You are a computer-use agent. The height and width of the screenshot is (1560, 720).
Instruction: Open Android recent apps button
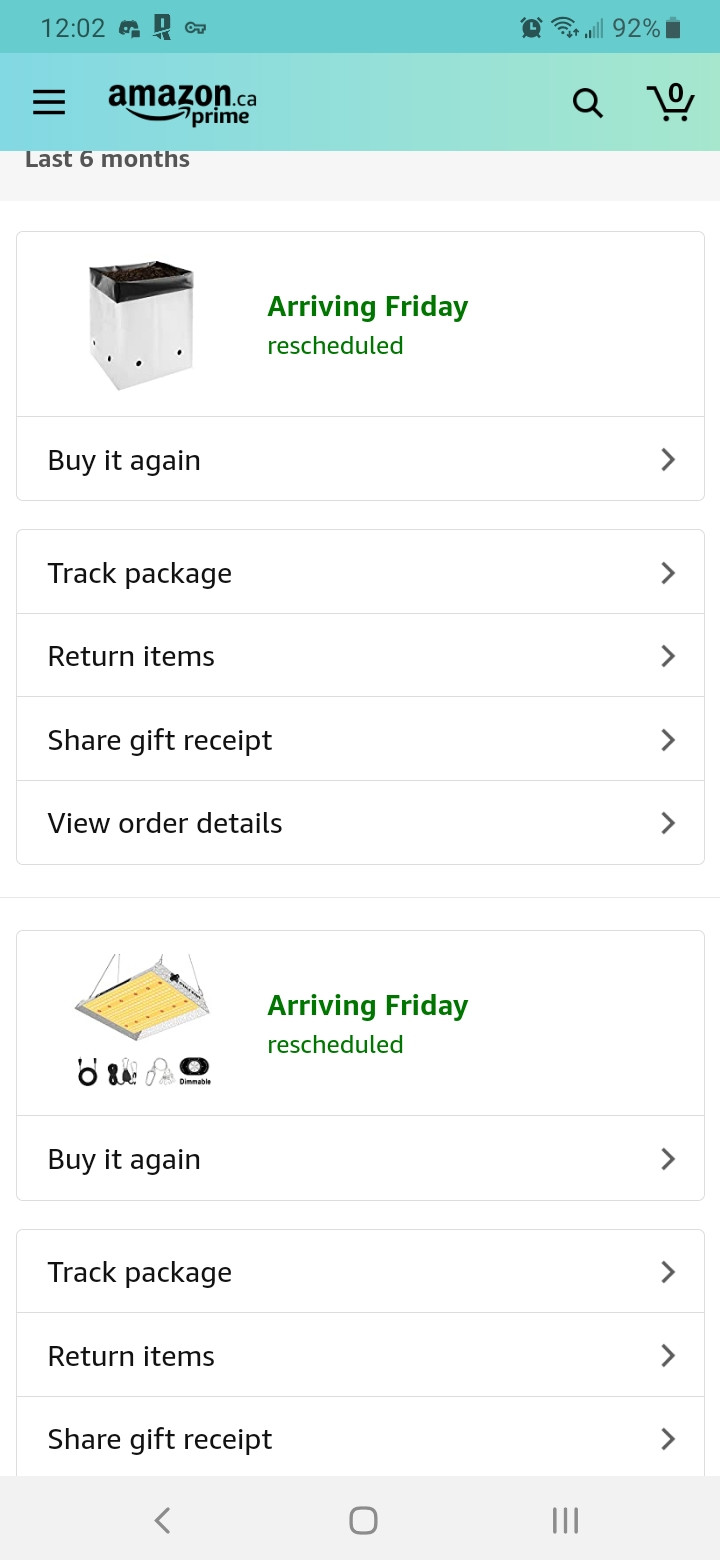(565, 1520)
